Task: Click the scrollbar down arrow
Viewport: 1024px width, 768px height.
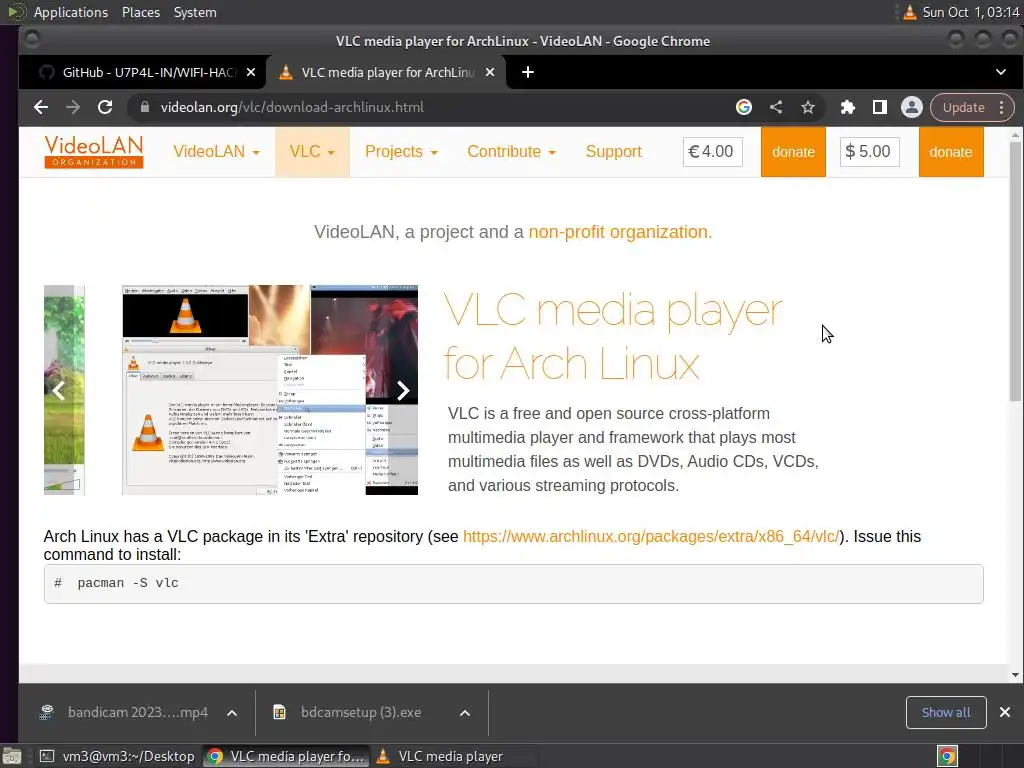Action: [x=1015, y=675]
